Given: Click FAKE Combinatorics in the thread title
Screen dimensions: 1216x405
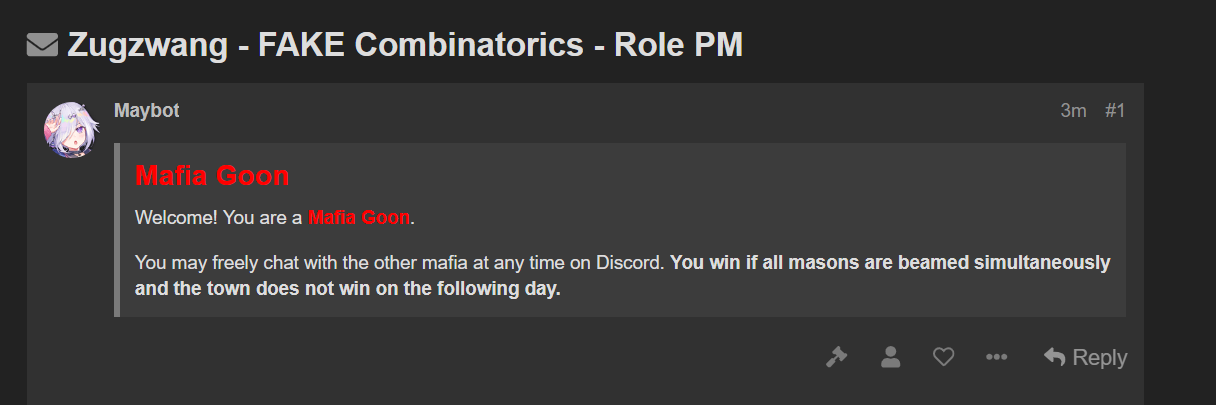Looking at the screenshot, I should point(420,45).
